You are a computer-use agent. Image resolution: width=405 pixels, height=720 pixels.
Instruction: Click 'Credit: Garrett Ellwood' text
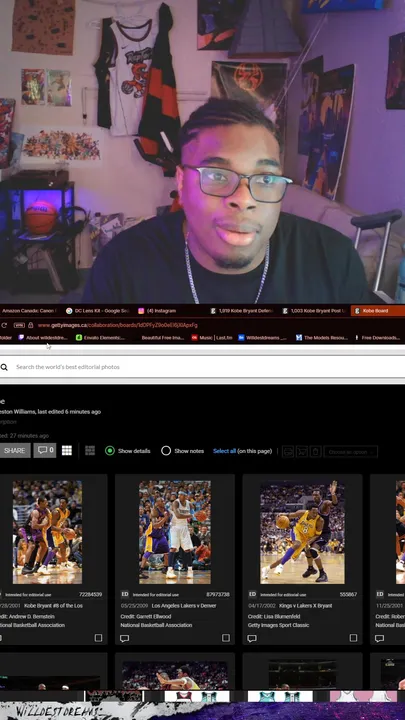click(x=146, y=616)
